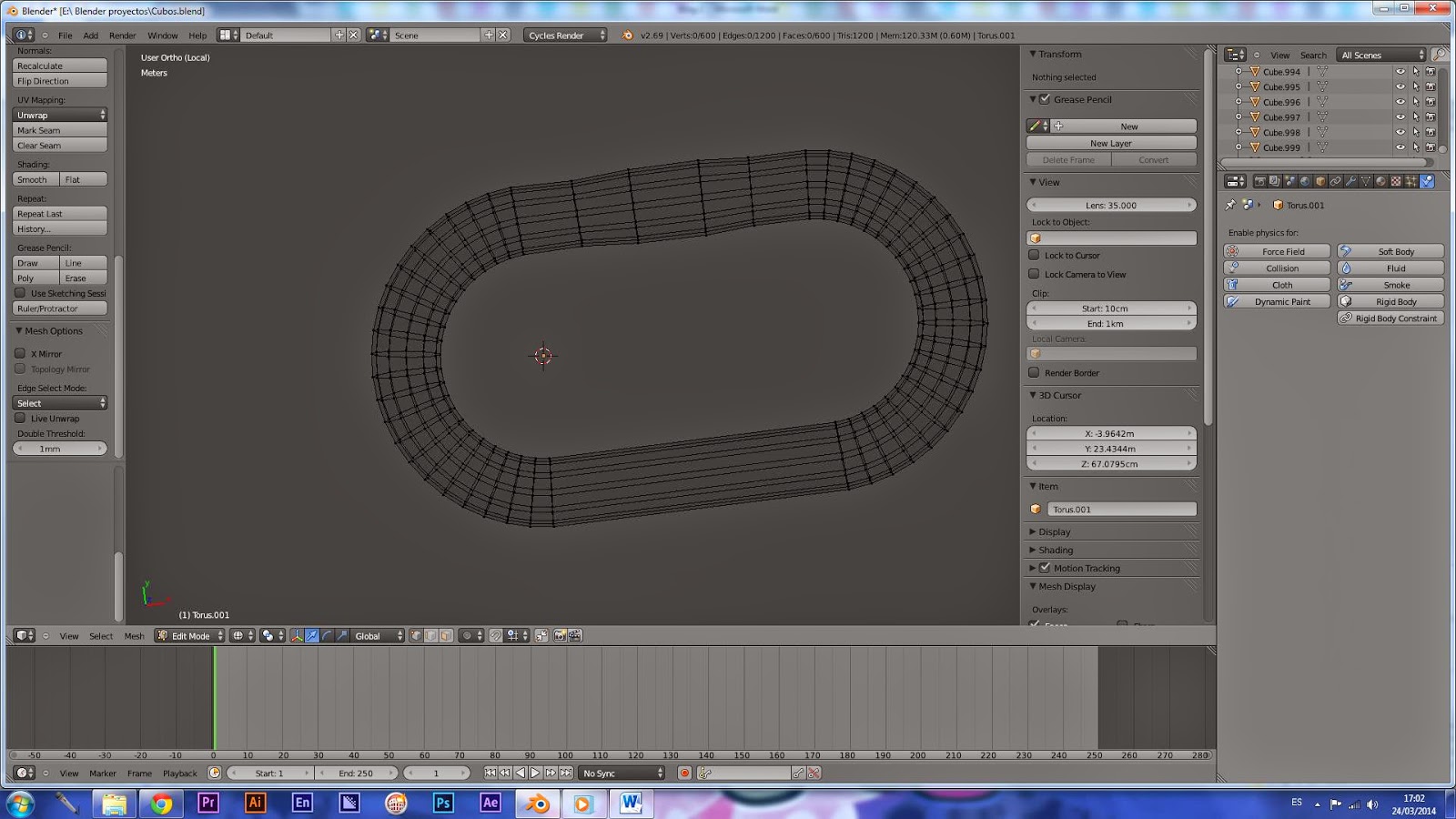This screenshot has height=819, width=1456.
Task: Open the Edit Mode dropdown
Action: tap(189, 636)
